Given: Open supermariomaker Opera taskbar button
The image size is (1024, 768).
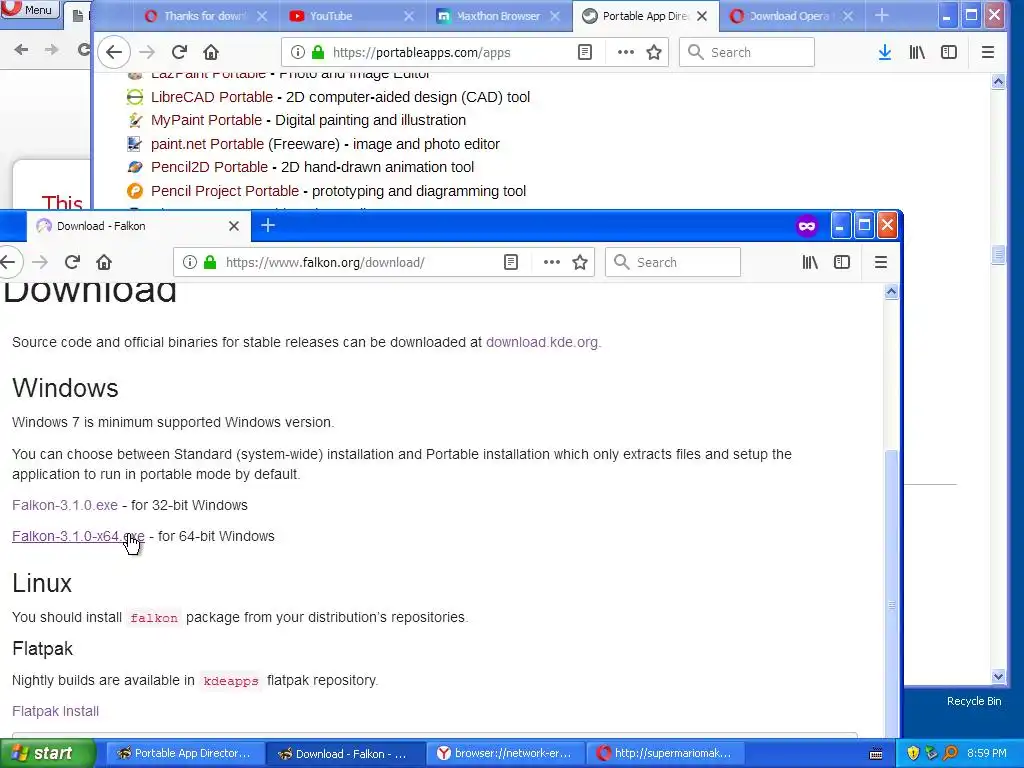Looking at the screenshot, I should click(665, 754).
